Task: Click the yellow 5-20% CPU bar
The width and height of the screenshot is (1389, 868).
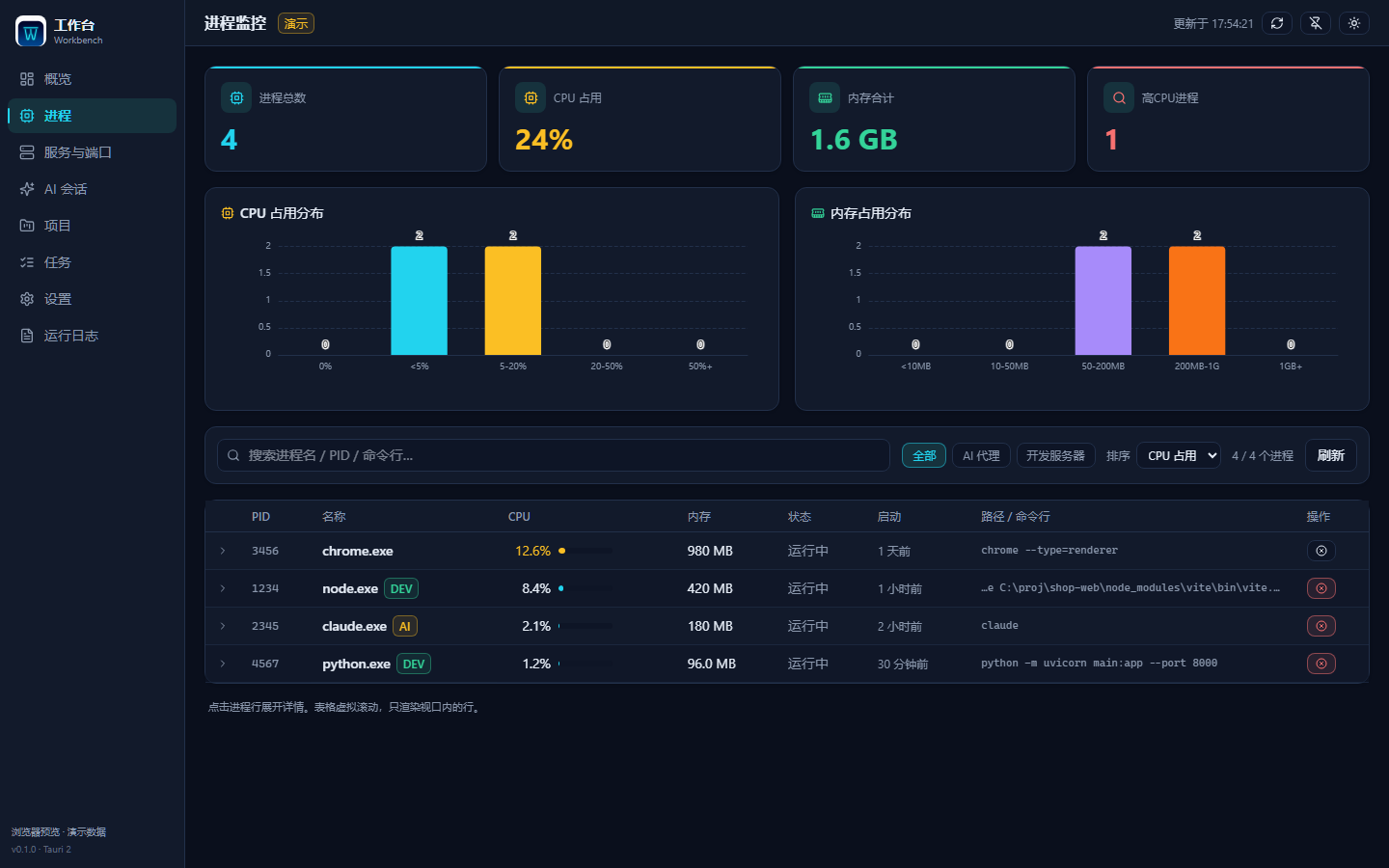Action: coord(513,300)
